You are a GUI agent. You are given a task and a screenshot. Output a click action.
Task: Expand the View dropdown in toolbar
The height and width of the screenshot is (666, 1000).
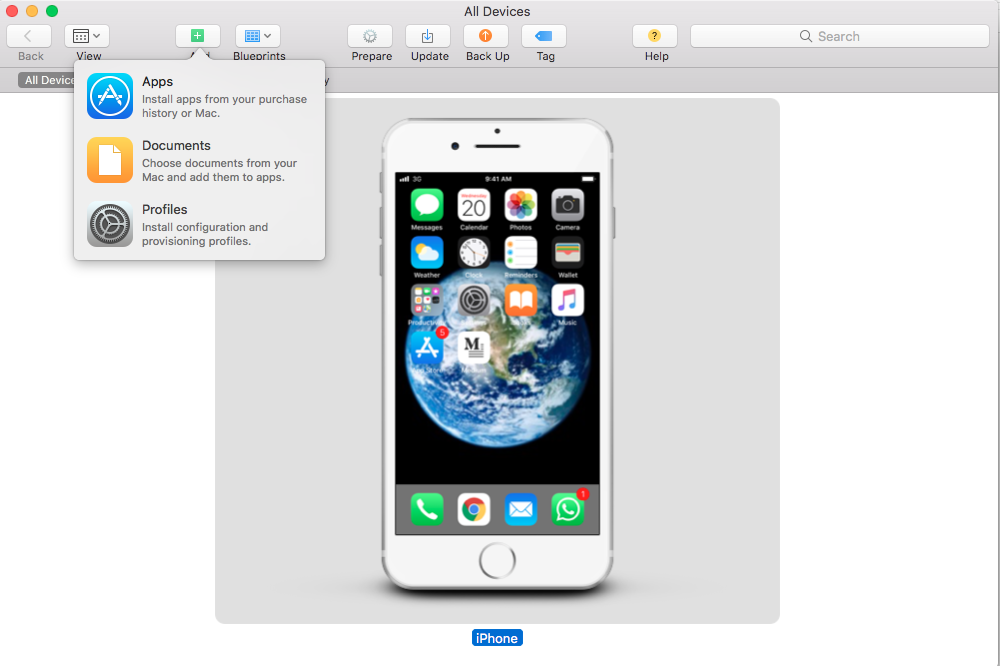(87, 36)
